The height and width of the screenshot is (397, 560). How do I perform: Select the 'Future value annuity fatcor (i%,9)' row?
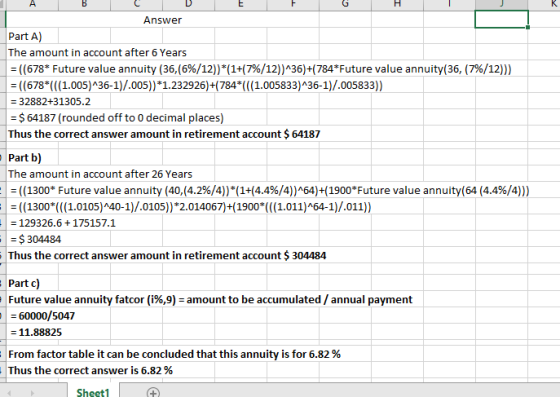pos(210,300)
